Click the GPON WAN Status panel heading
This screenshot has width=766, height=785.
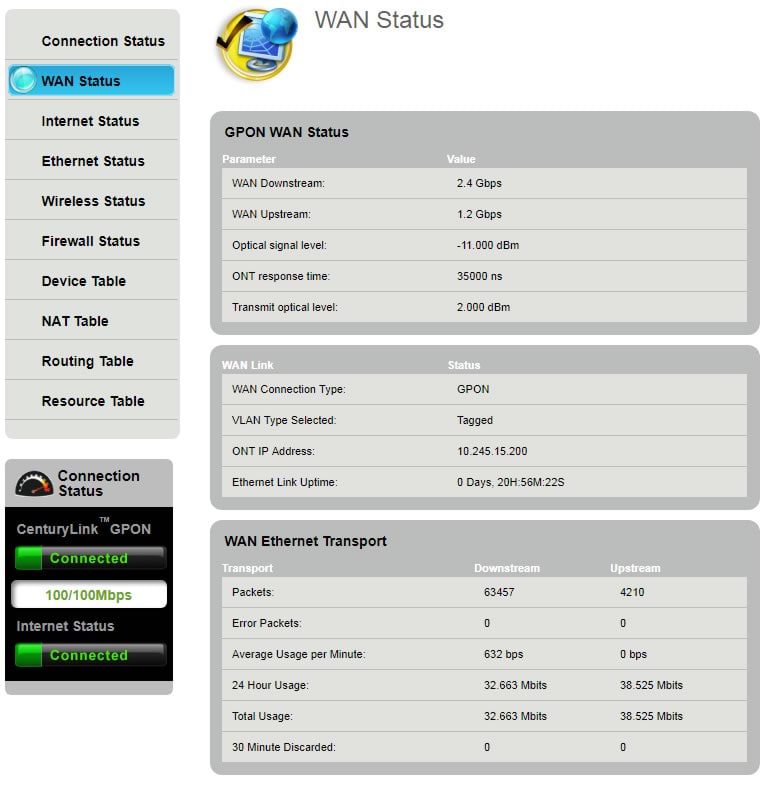pos(286,132)
